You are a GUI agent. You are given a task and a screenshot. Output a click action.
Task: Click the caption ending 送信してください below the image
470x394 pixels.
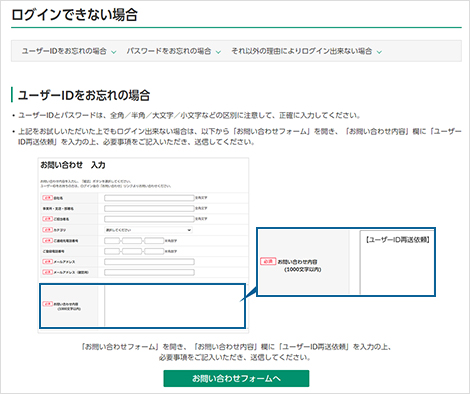(236, 352)
